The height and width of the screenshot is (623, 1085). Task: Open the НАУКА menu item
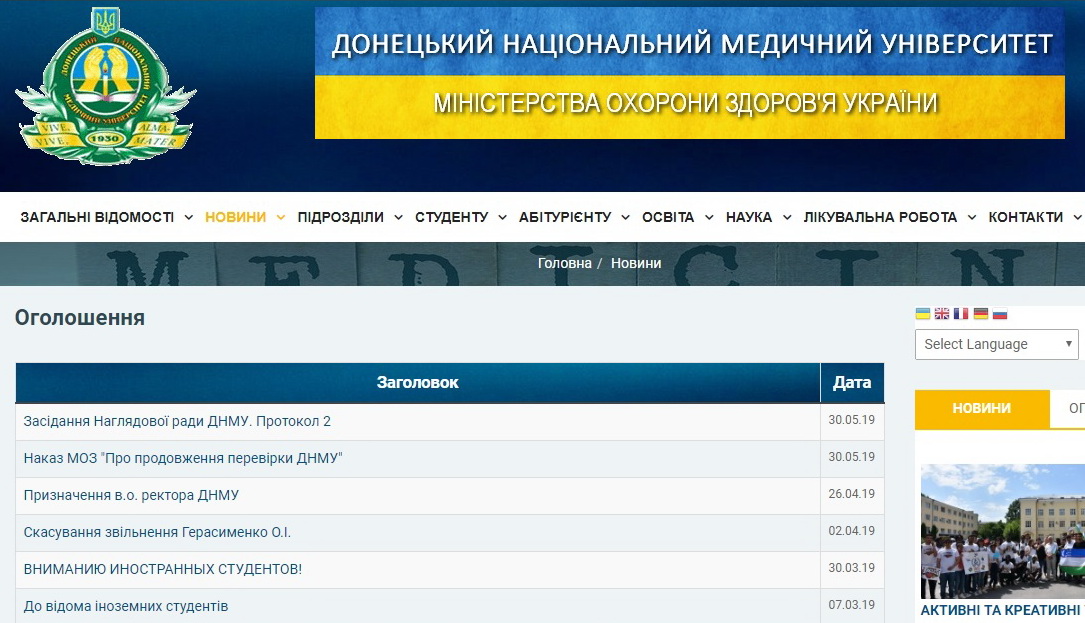(749, 217)
